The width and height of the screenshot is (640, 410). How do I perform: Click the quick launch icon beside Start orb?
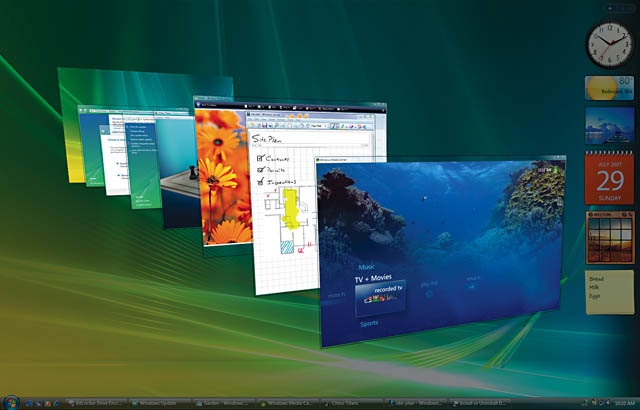29,403
